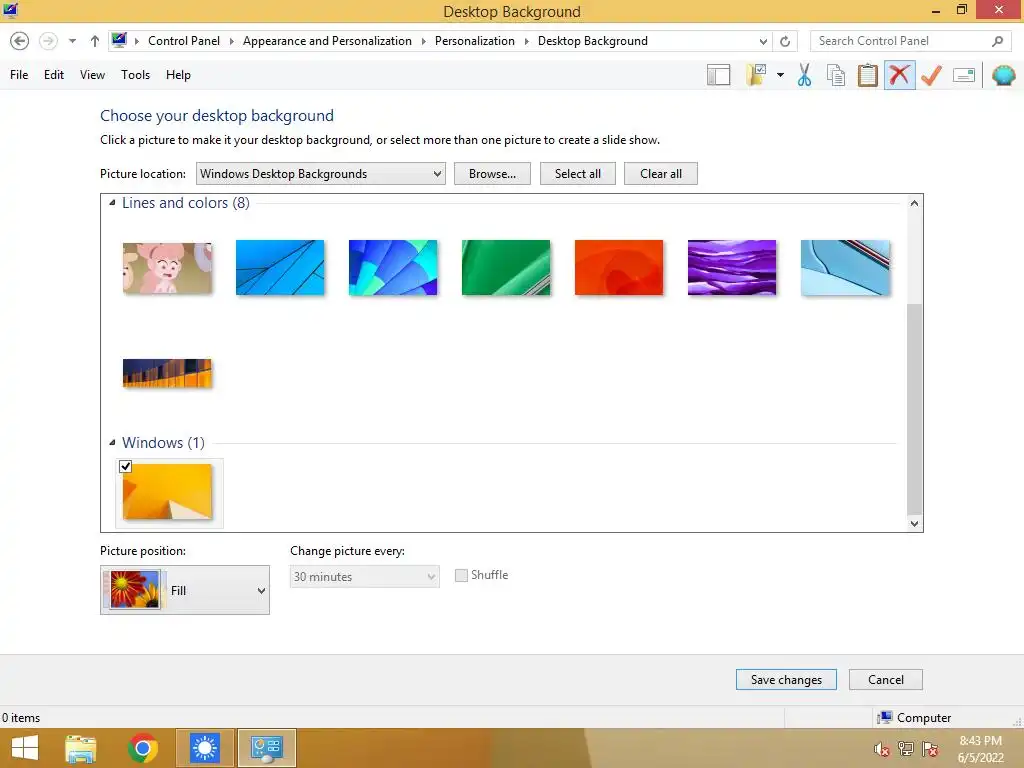Expand the address bar history dropdown
The width and height of the screenshot is (1024, 768).
(763, 41)
